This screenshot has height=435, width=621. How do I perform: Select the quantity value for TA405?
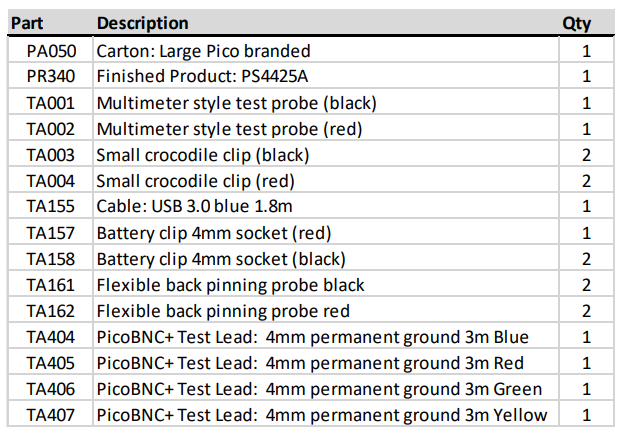click(586, 363)
